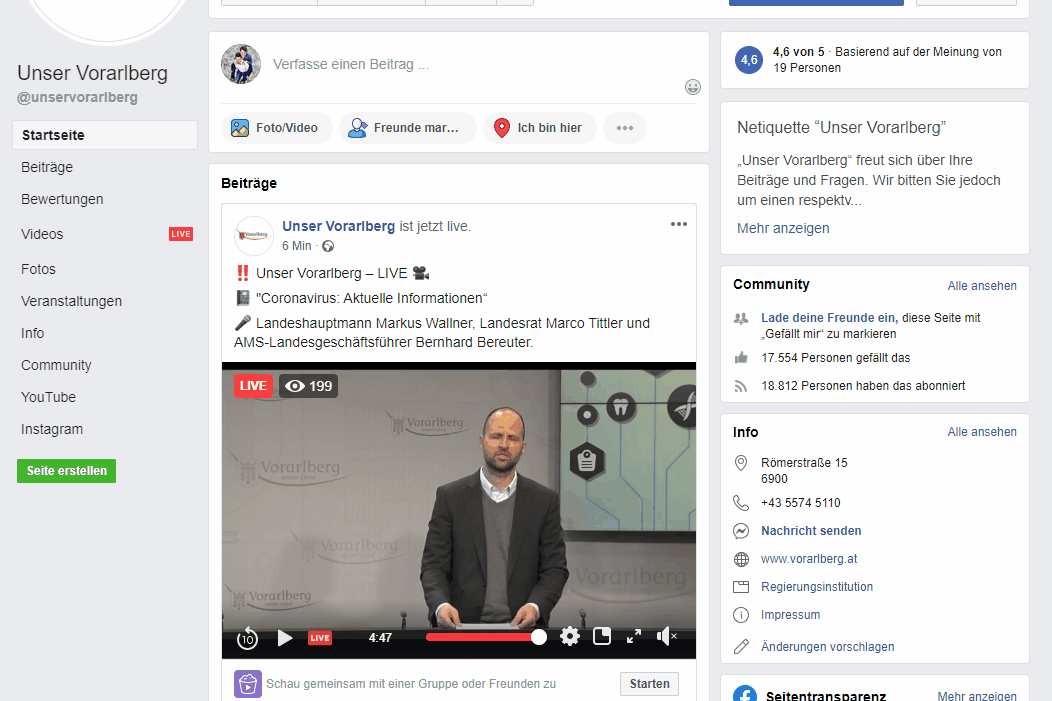1052x701 pixels.
Task: Click the Watch Party popcorn icon
Action: (x=248, y=684)
